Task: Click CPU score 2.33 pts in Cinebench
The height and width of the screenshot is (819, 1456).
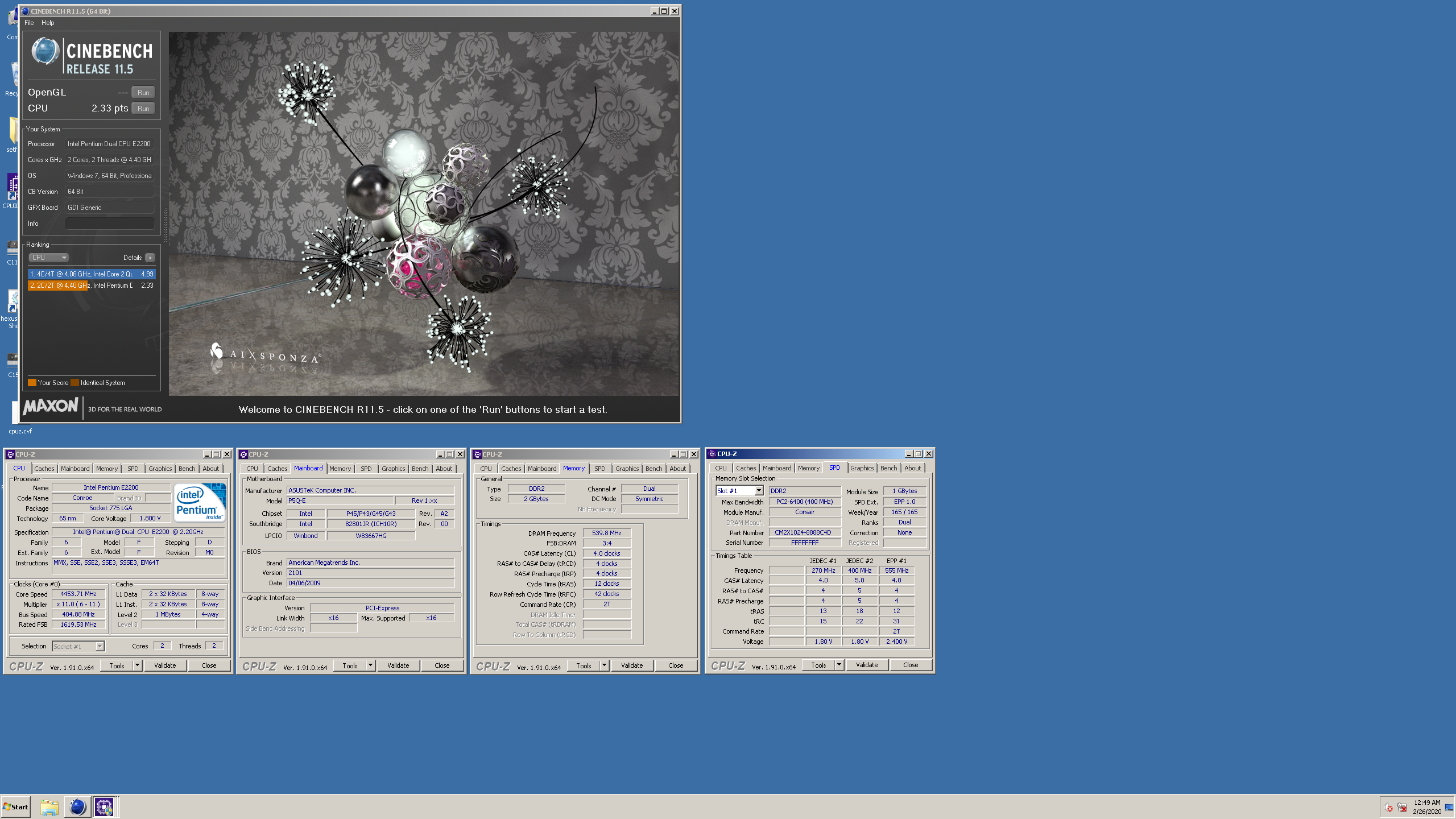Action: (109, 109)
